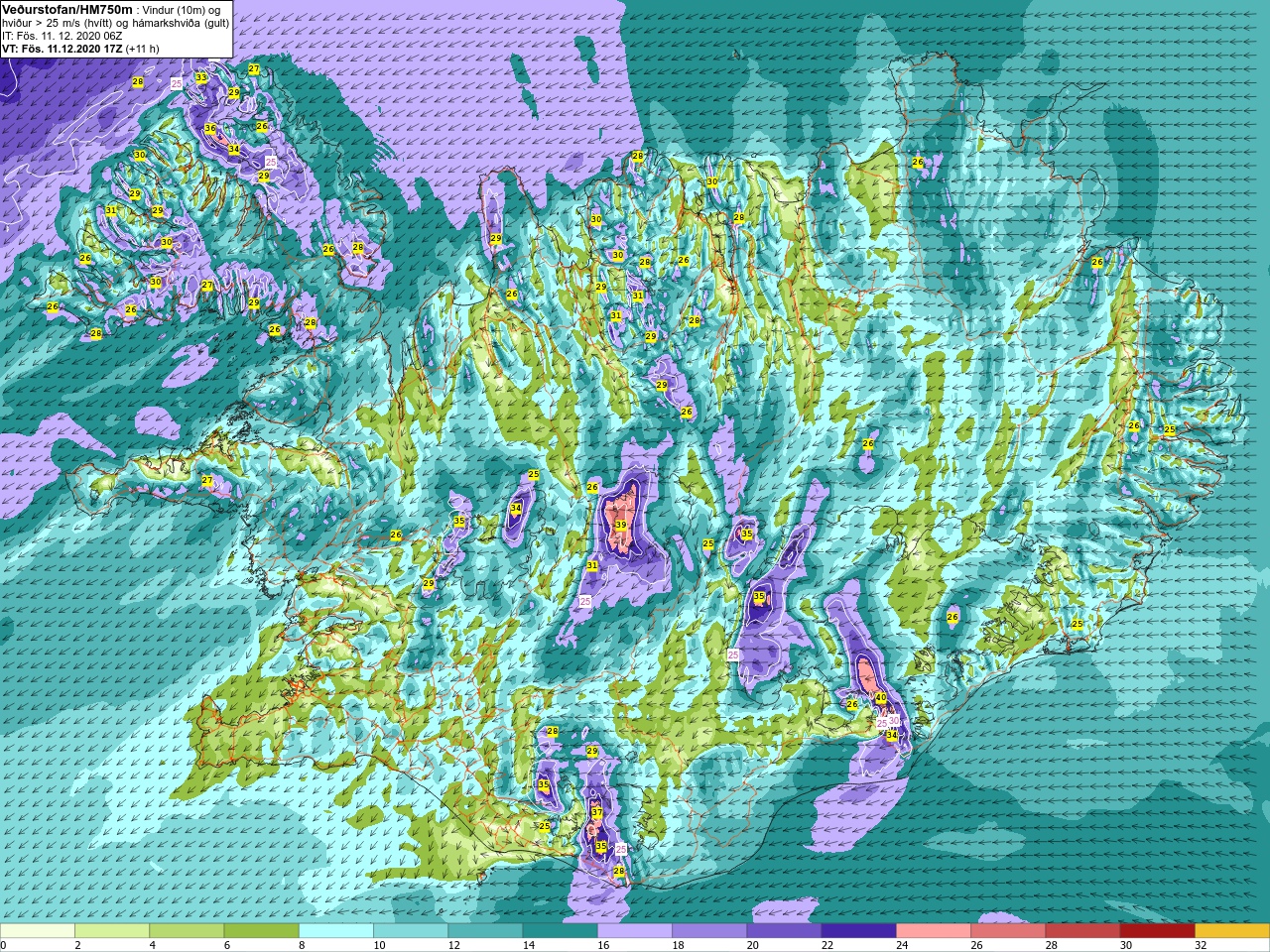Select the 2–4 m/s light green legend swatch
The width and height of the screenshot is (1270, 952).
(x=112, y=931)
